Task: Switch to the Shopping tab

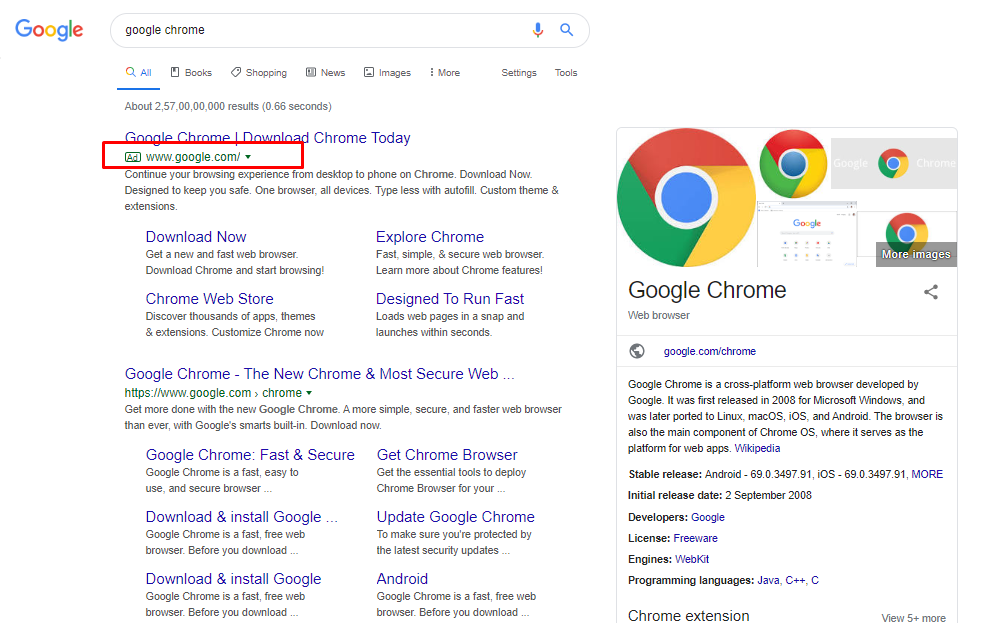Action: (259, 73)
